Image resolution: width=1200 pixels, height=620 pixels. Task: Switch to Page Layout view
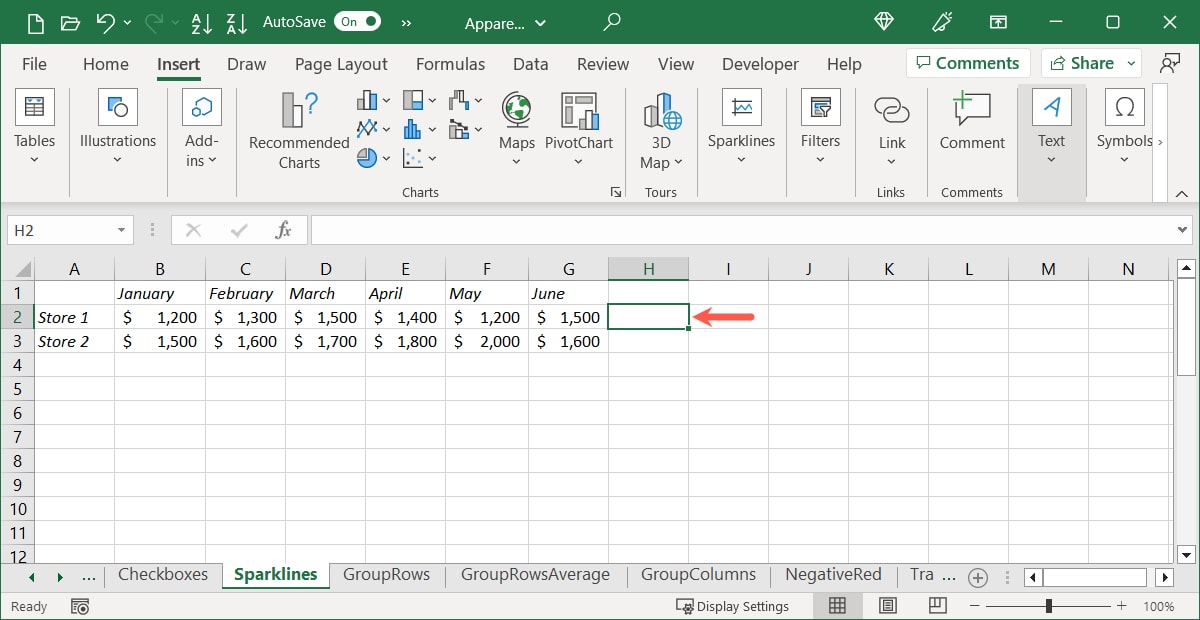pyautogui.click(x=887, y=605)
